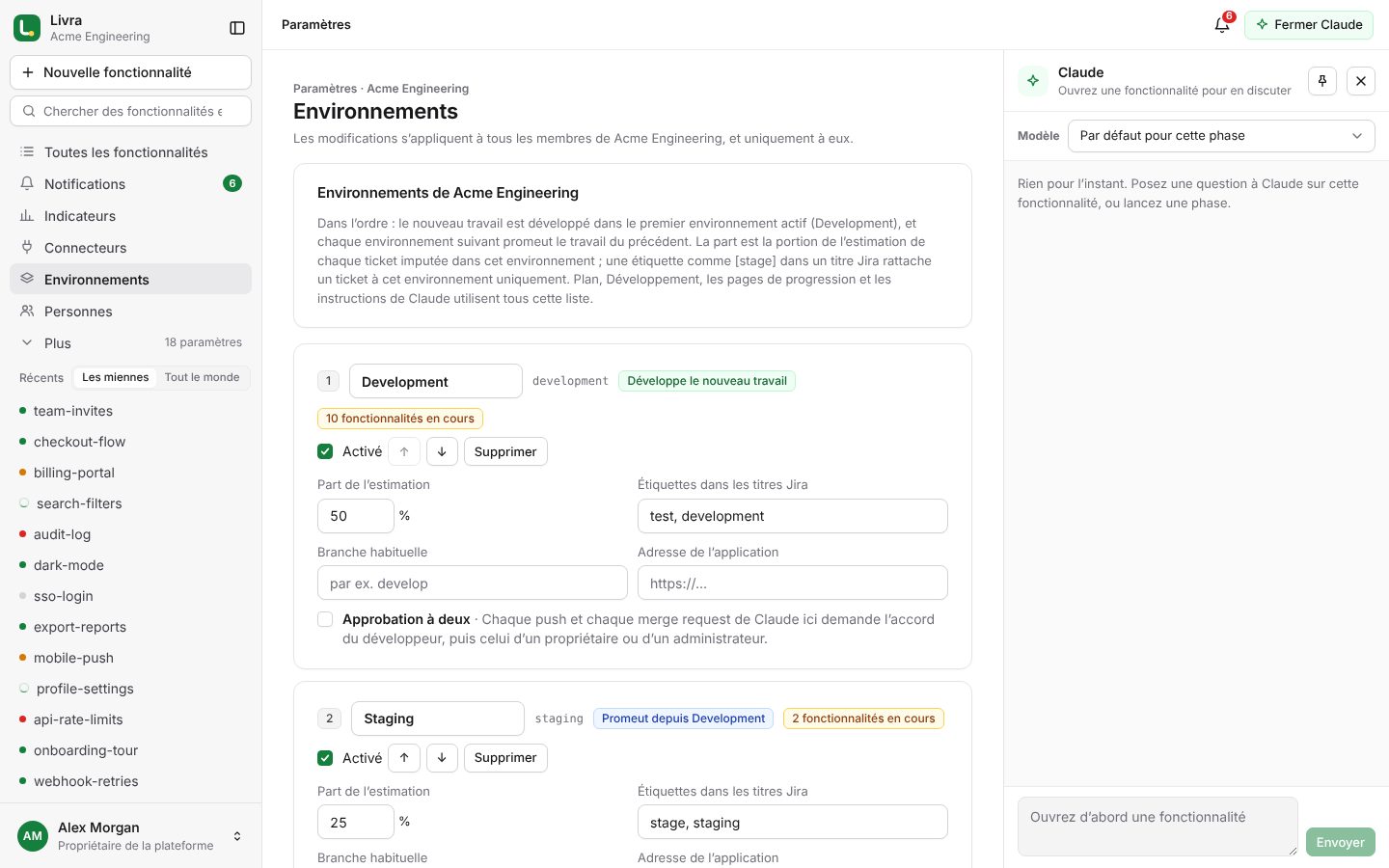Click the Development Adresse de l'application field
The image size is (1389, 868).
click(793, 583)
